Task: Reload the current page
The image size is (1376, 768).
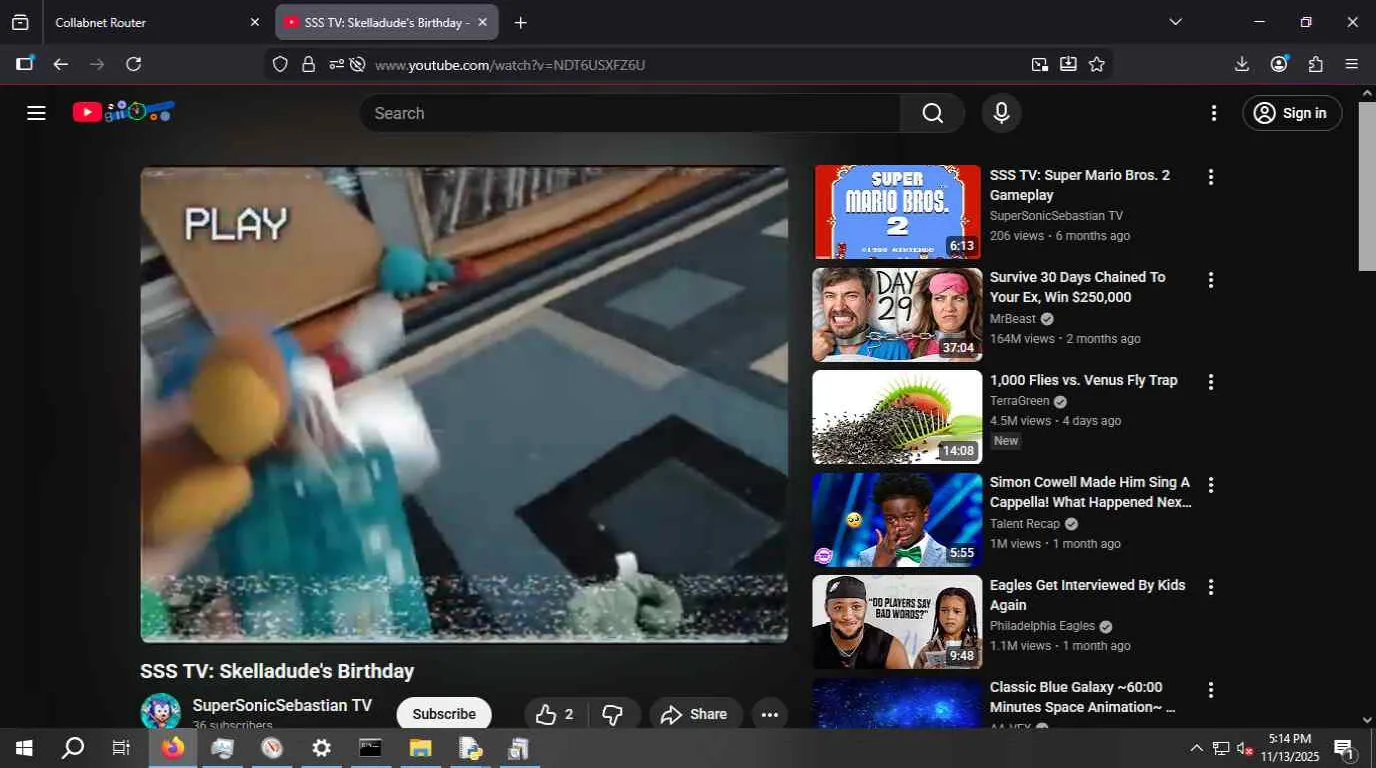Action: coord(133,64)
